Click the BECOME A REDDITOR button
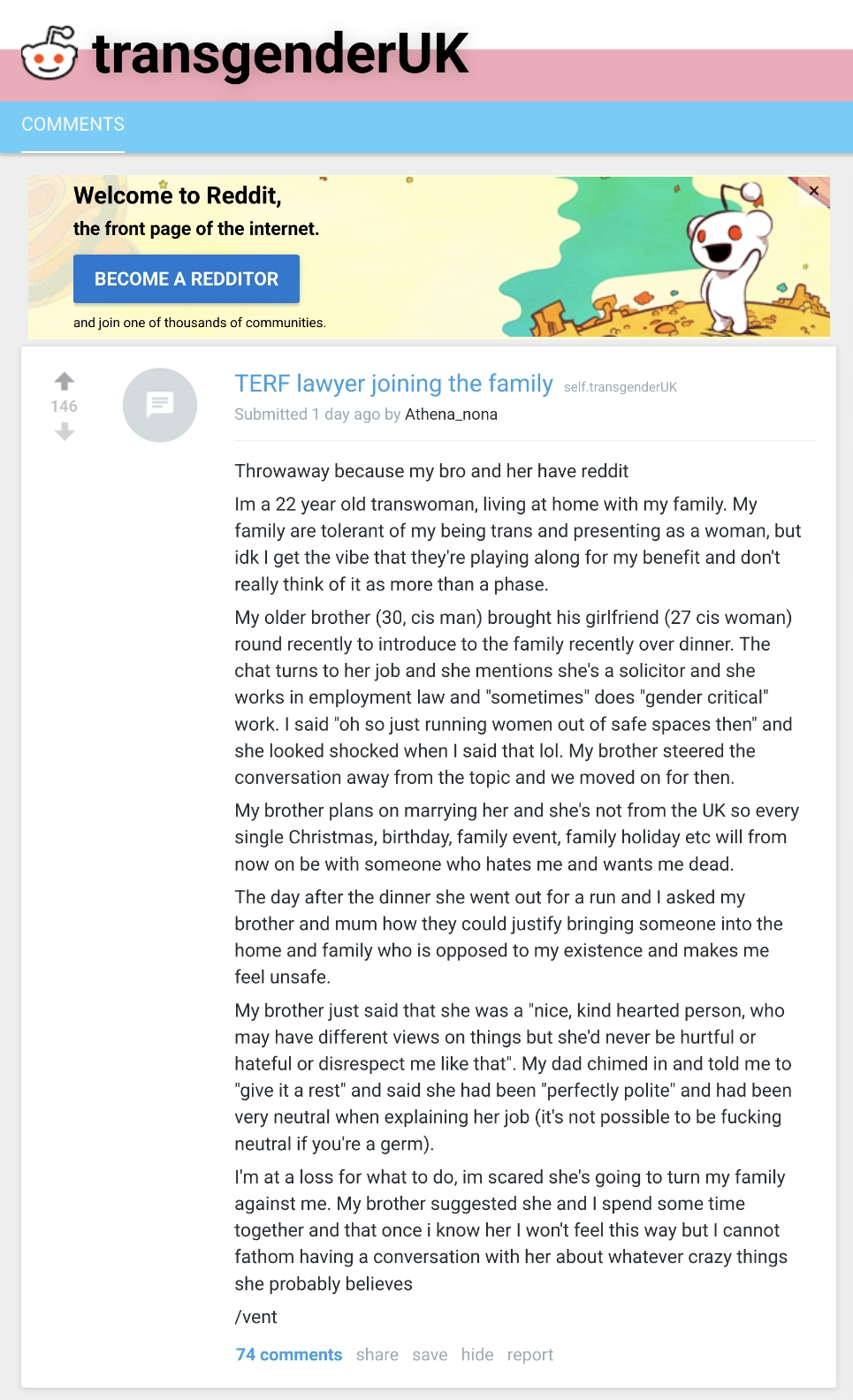Image resolution: width=853 pixels, height=1400 pixels. 187,279
